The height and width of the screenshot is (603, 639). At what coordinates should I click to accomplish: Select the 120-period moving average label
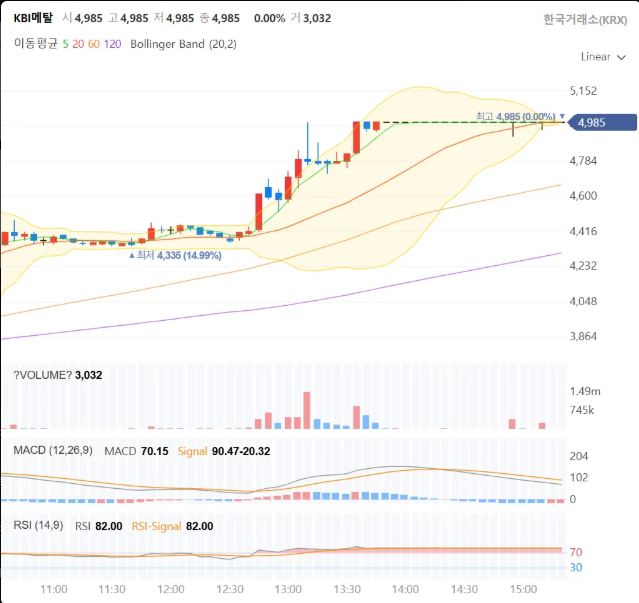(x=112, y=44)
